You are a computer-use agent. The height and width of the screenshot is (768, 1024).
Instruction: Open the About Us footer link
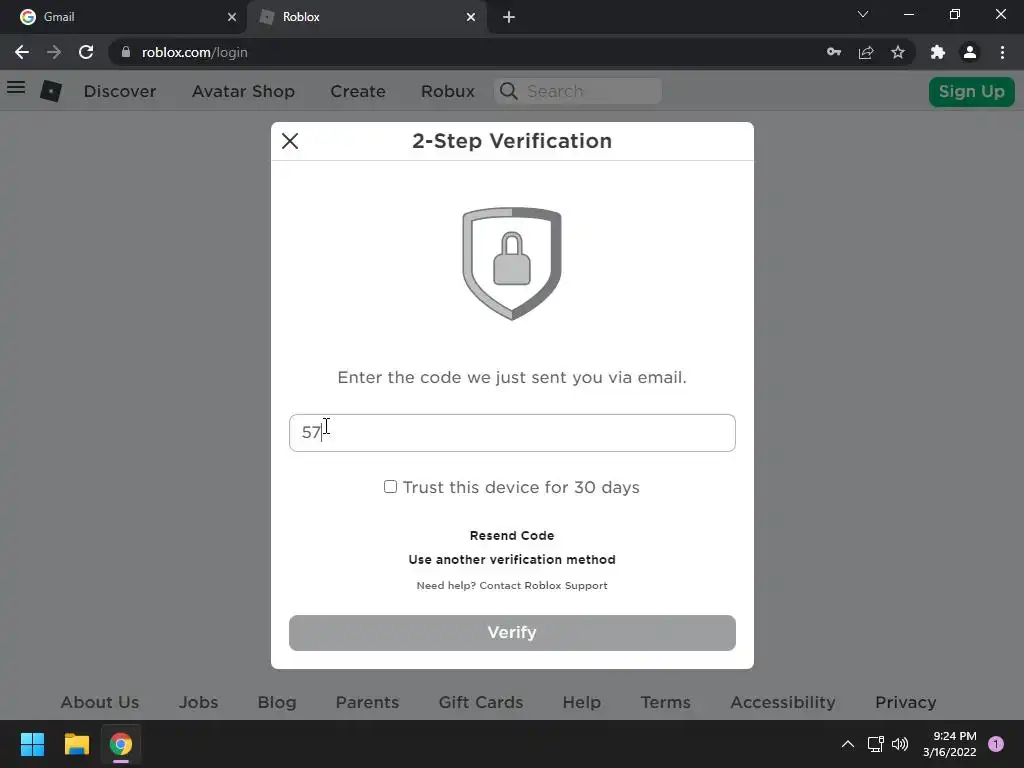click(100, 702)
